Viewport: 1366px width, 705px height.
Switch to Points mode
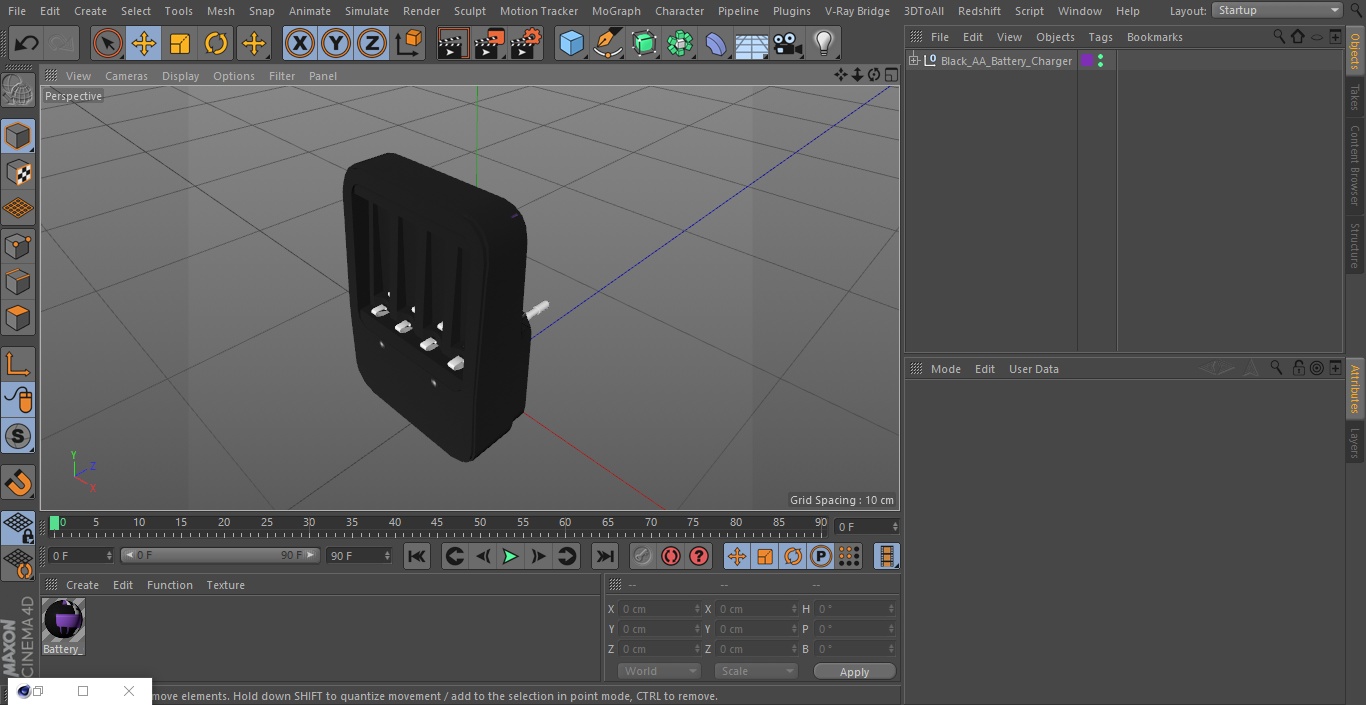point(18,245)
